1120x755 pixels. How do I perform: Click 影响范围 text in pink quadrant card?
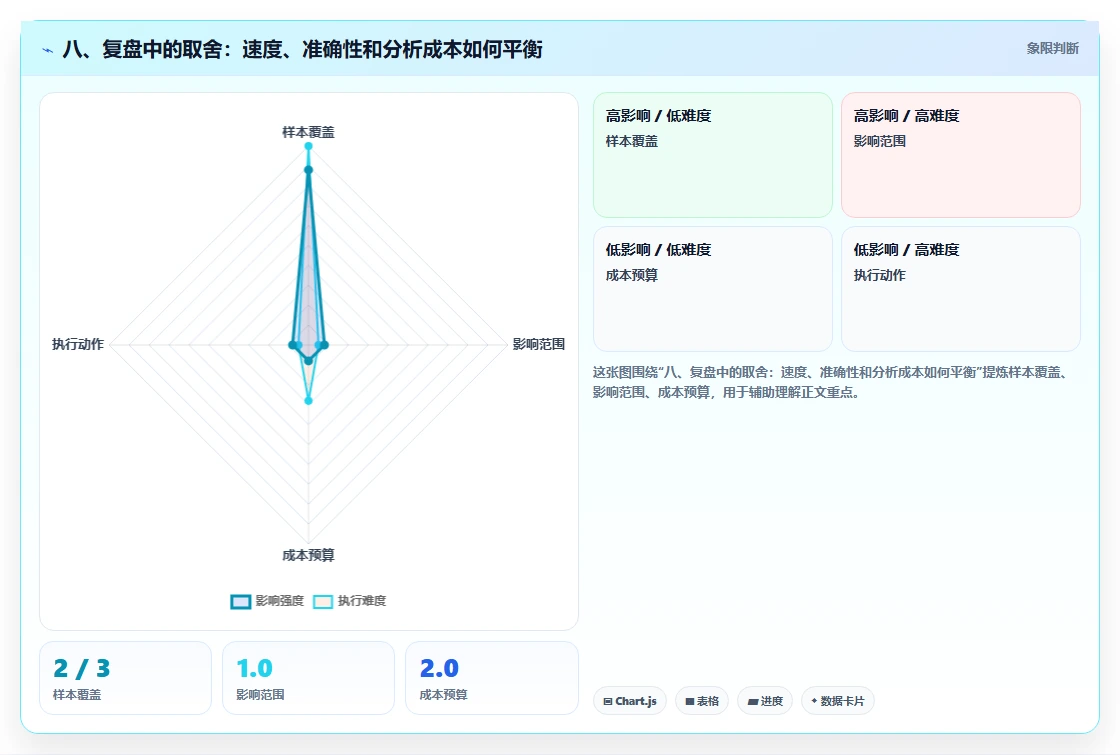(879, 141)
